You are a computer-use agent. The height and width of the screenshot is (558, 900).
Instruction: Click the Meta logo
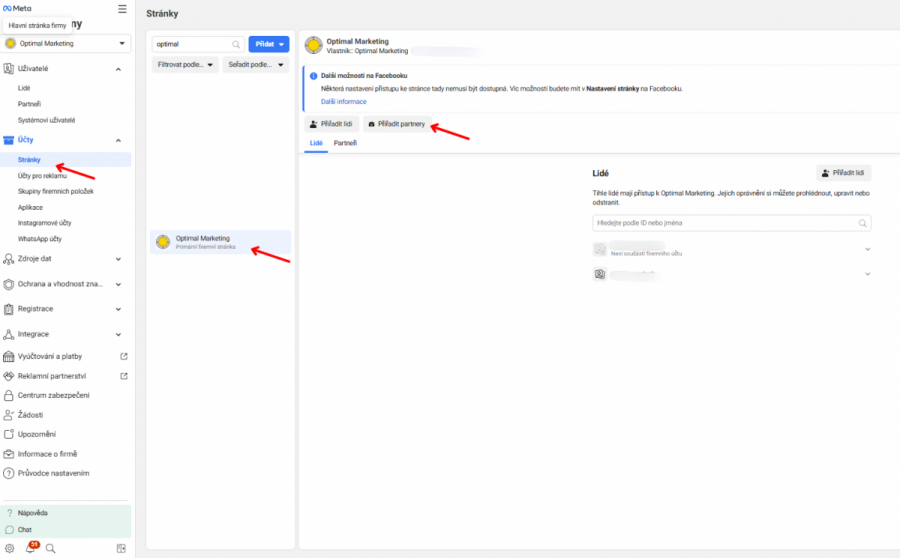(17, 9)
